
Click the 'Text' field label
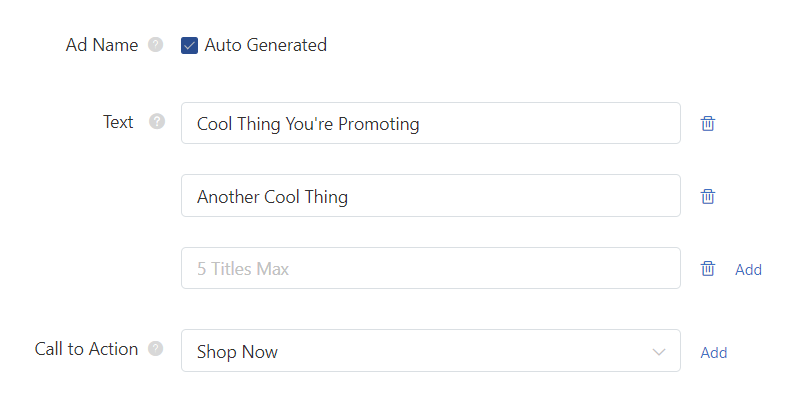click(118, 122)
